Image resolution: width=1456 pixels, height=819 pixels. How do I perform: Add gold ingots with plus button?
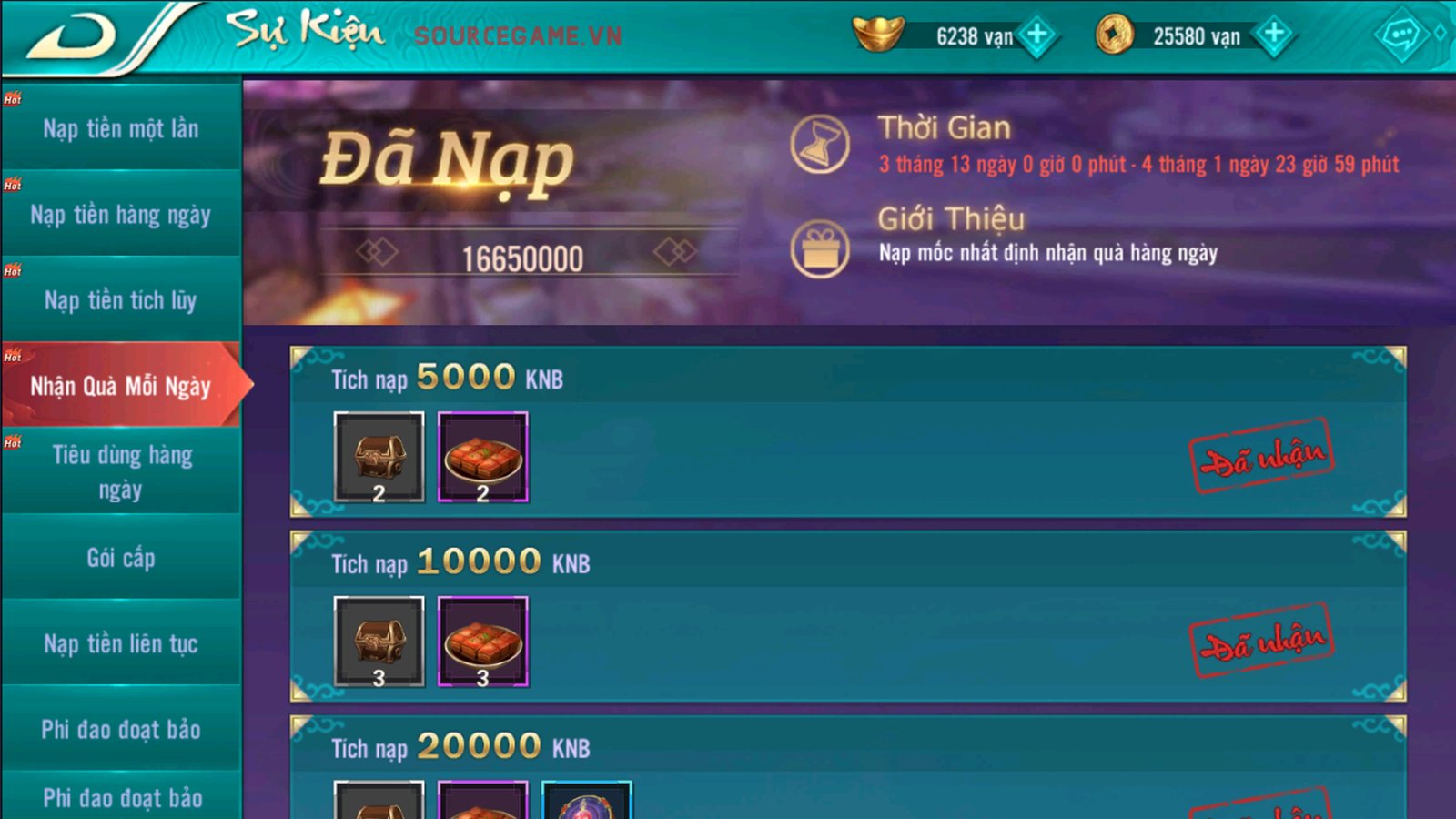[1036, 35]
